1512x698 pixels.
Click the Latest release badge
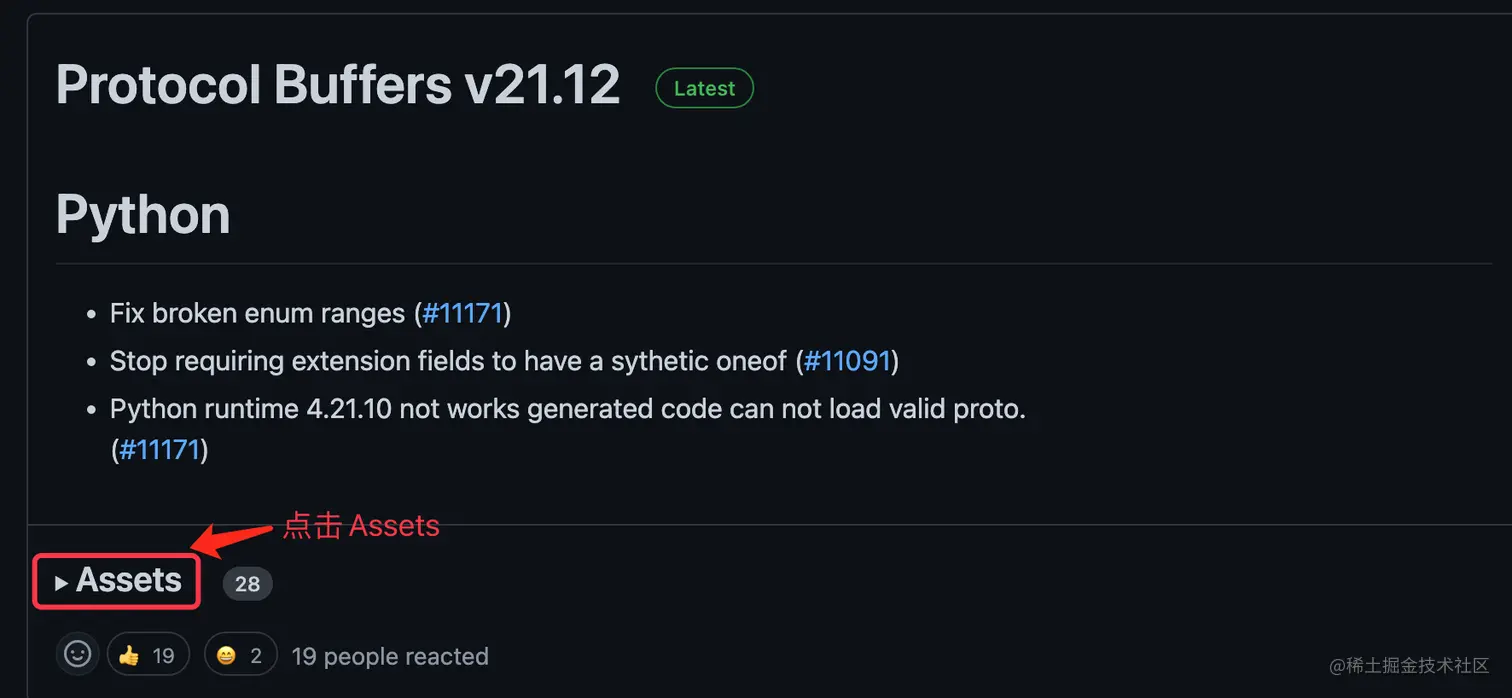[704, 88]
